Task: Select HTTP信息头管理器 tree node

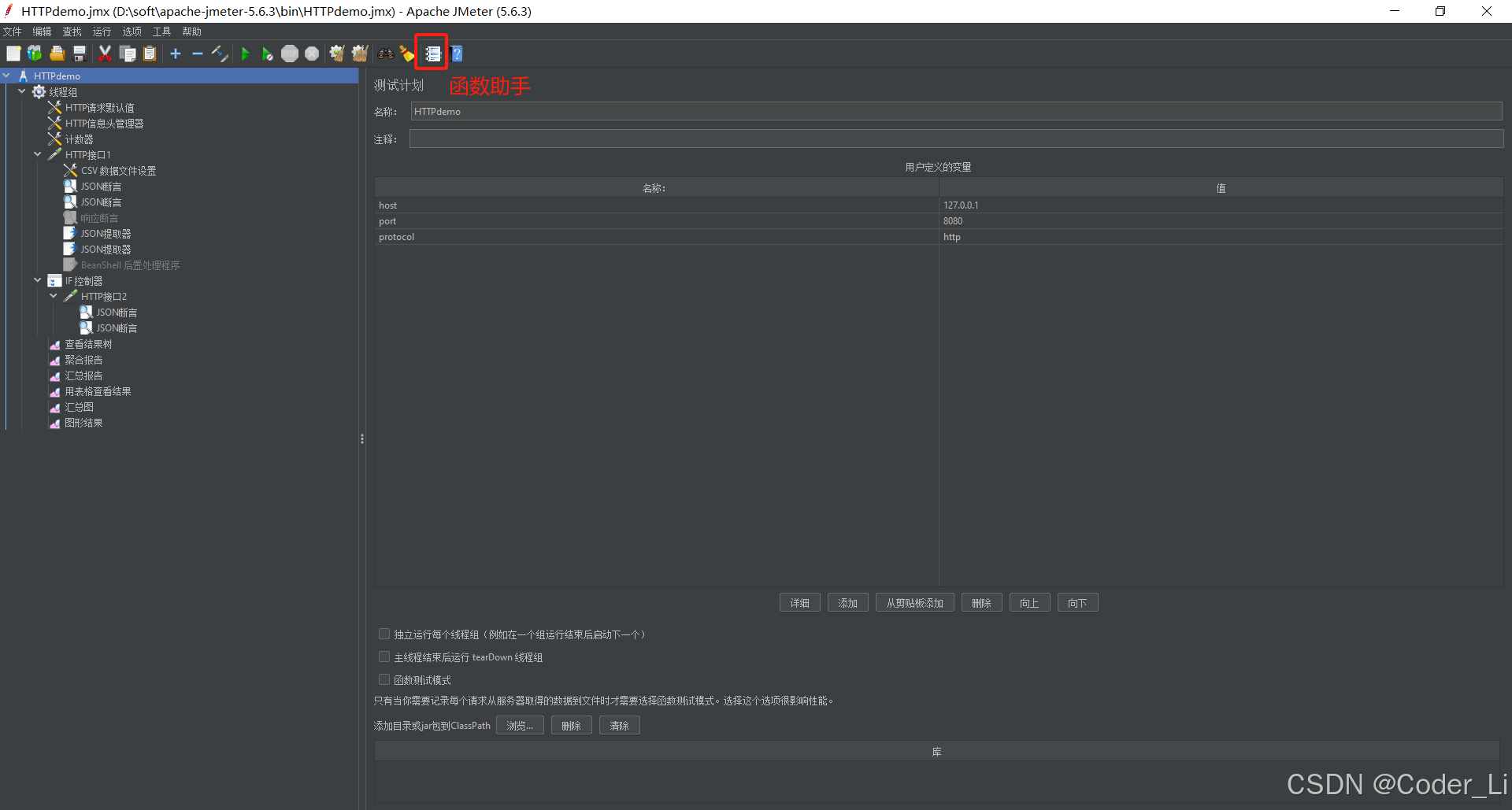Action: click(x=104, y=124)
